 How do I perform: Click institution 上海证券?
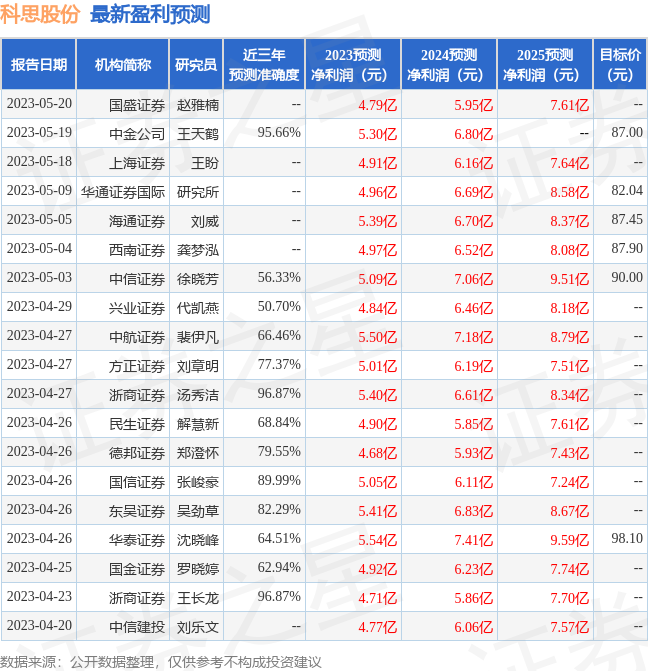(x=137, y=163)
